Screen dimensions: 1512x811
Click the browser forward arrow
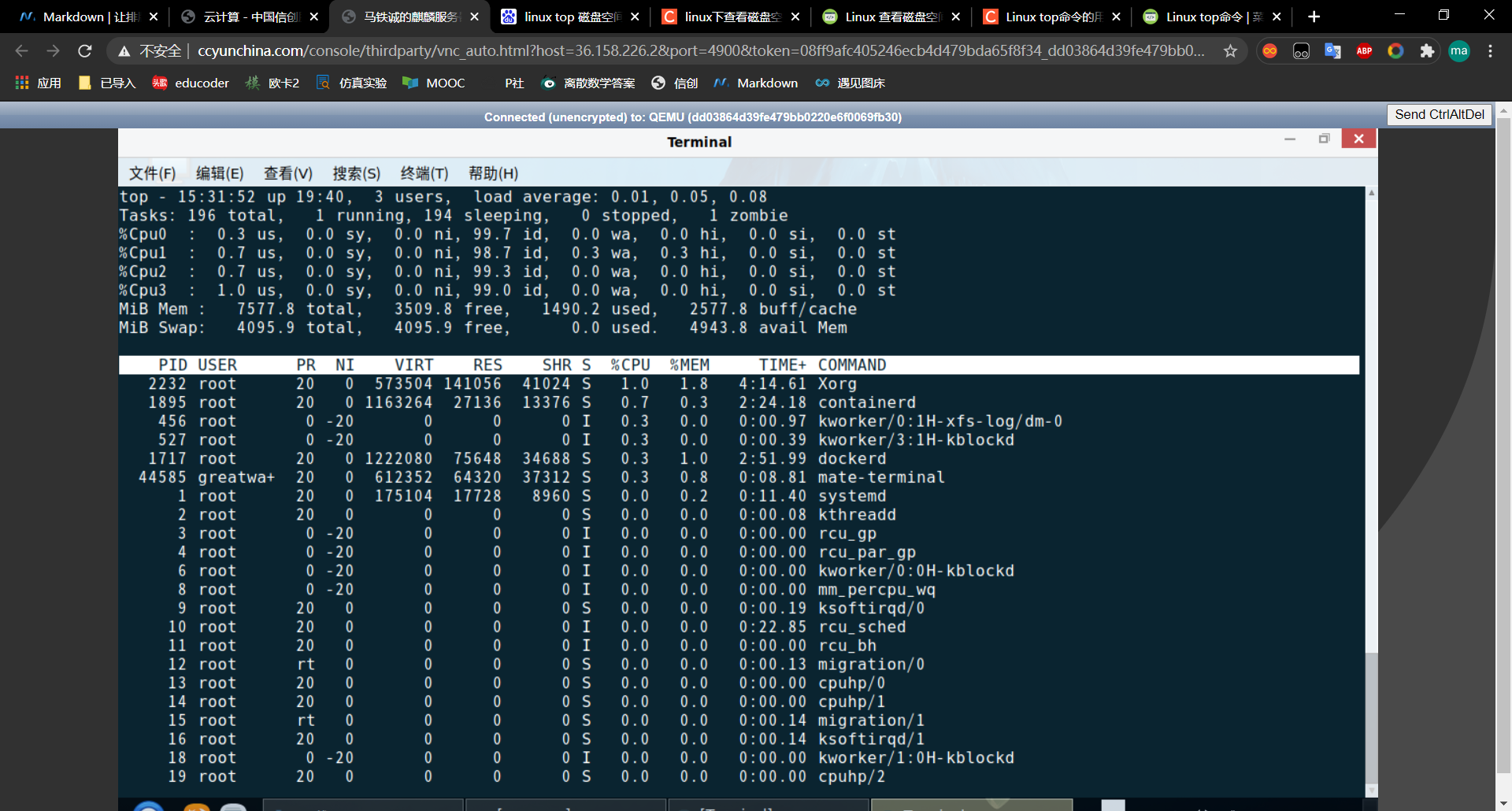(x=53, y=51)
